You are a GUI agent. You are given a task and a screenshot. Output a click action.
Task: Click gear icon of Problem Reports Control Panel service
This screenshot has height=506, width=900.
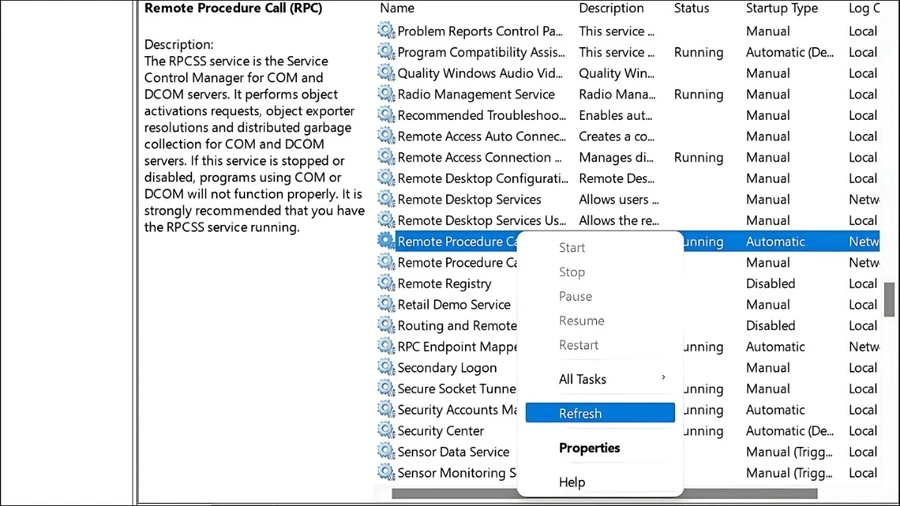pyautogui.click(x=386, y=30)
